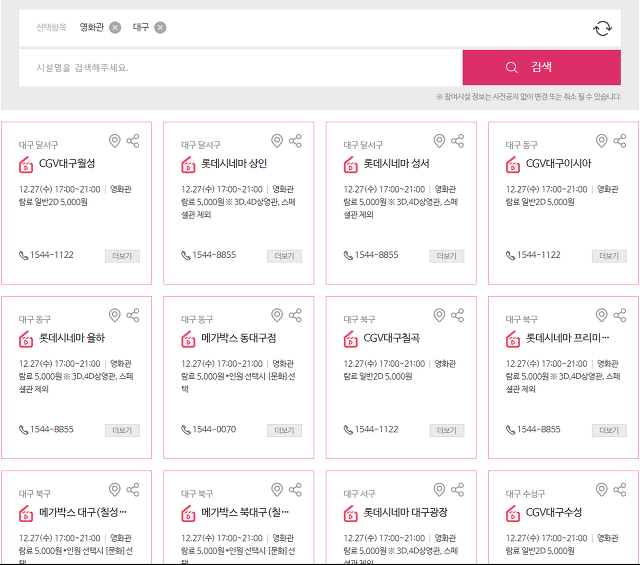Viewport: 640px width, 565px height.
Task: Open the CGV대구수성 title
Action: (554, 512)
